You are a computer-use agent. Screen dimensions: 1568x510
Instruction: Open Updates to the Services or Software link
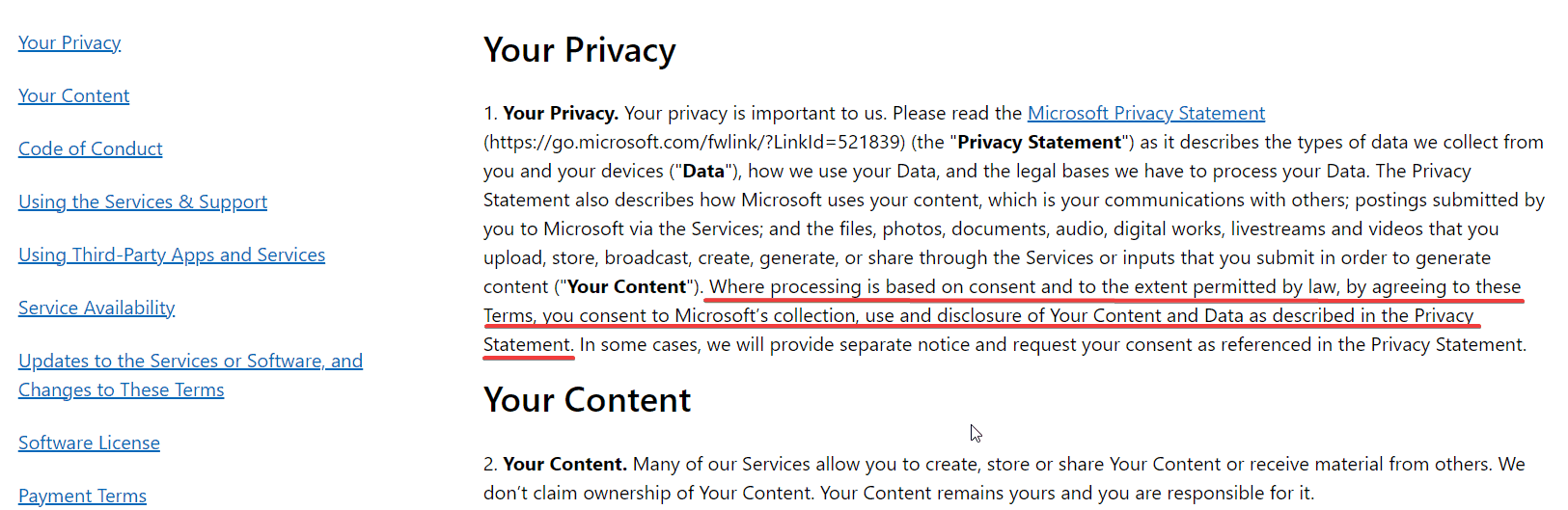(190, 361)
